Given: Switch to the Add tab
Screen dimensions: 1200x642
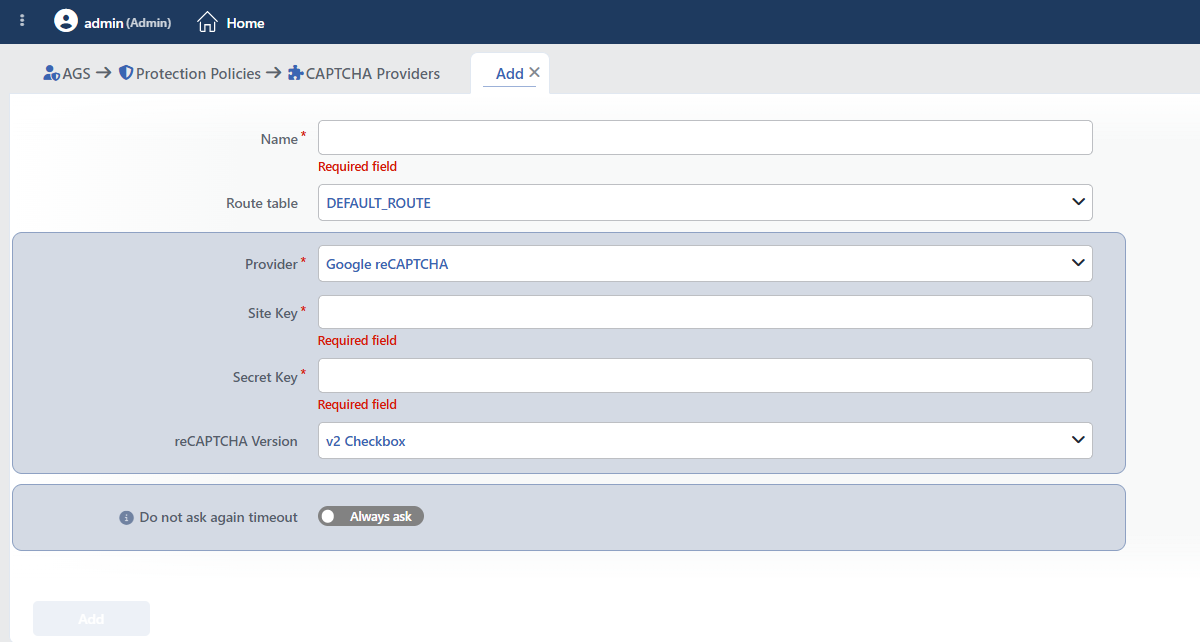Looking at the screenshot, I should click(510, 73).
